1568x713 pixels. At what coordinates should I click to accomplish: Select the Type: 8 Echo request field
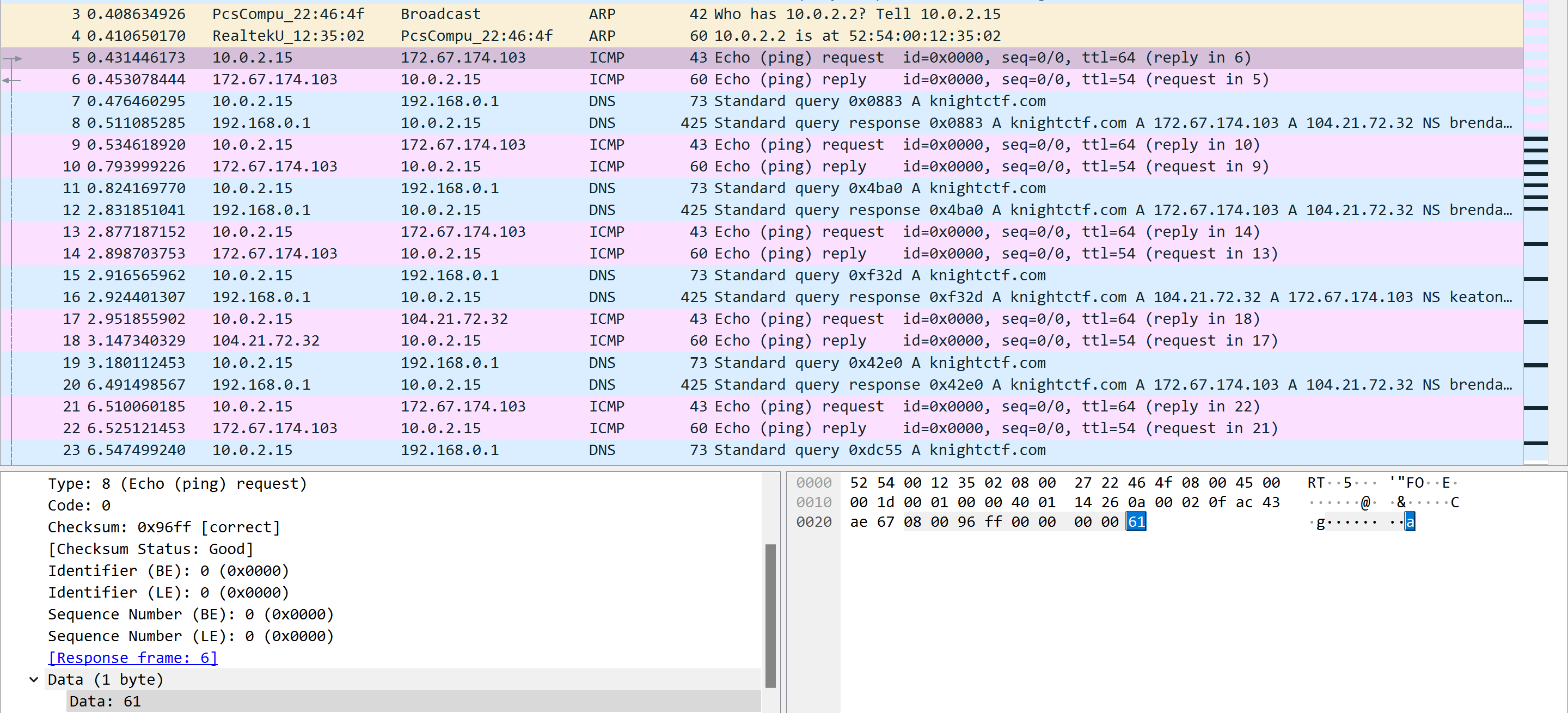point(177,484)
